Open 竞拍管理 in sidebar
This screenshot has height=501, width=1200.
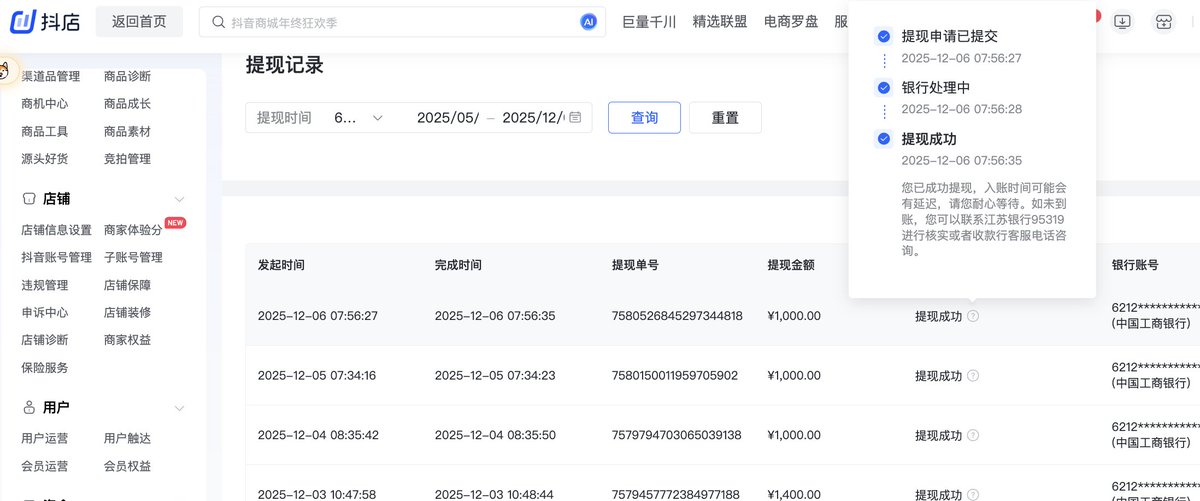tap(127, 158)
